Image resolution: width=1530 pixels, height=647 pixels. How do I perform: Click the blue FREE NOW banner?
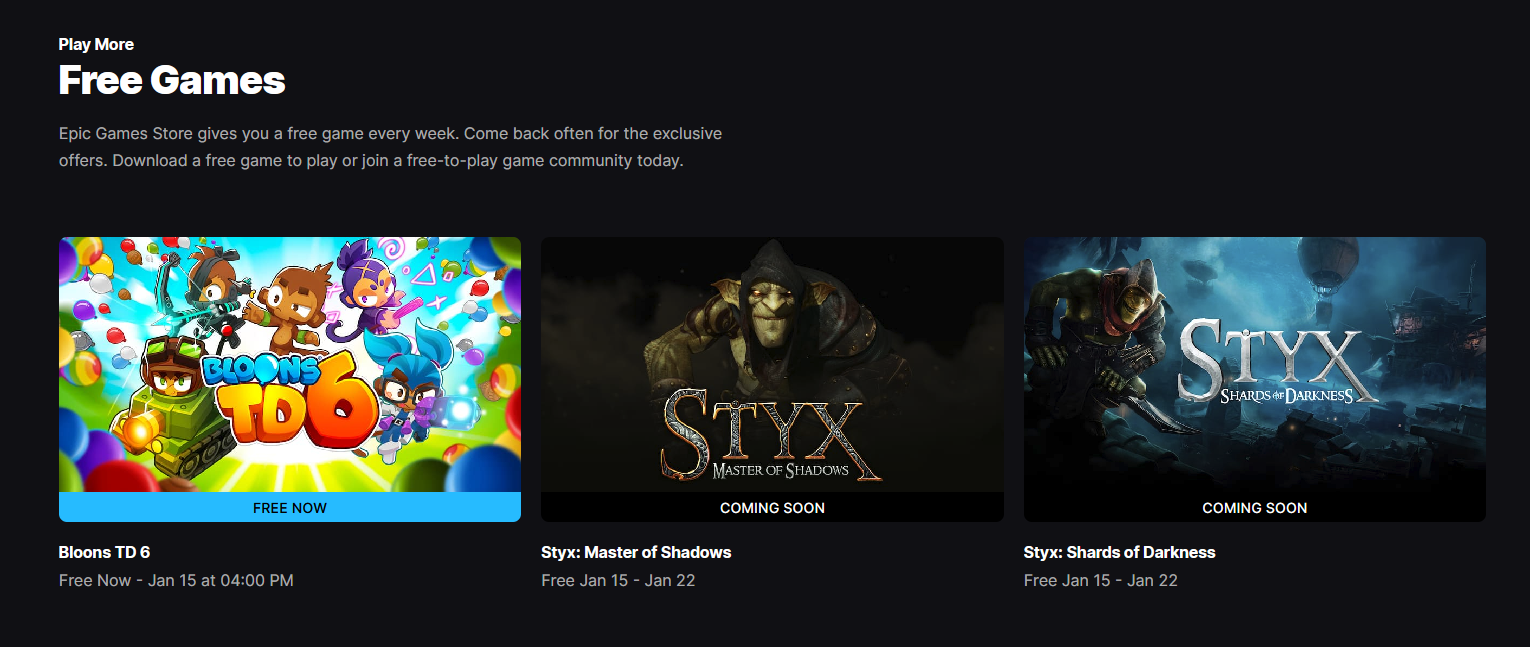tap(290, 507)
